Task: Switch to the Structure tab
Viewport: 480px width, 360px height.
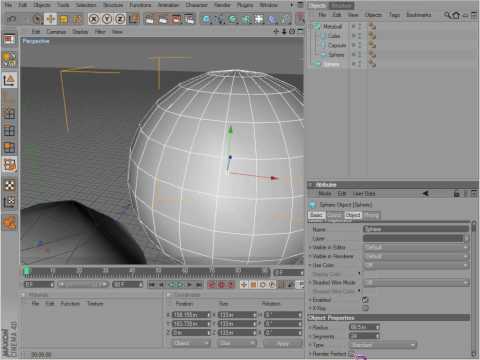Action: click(341, 6)
